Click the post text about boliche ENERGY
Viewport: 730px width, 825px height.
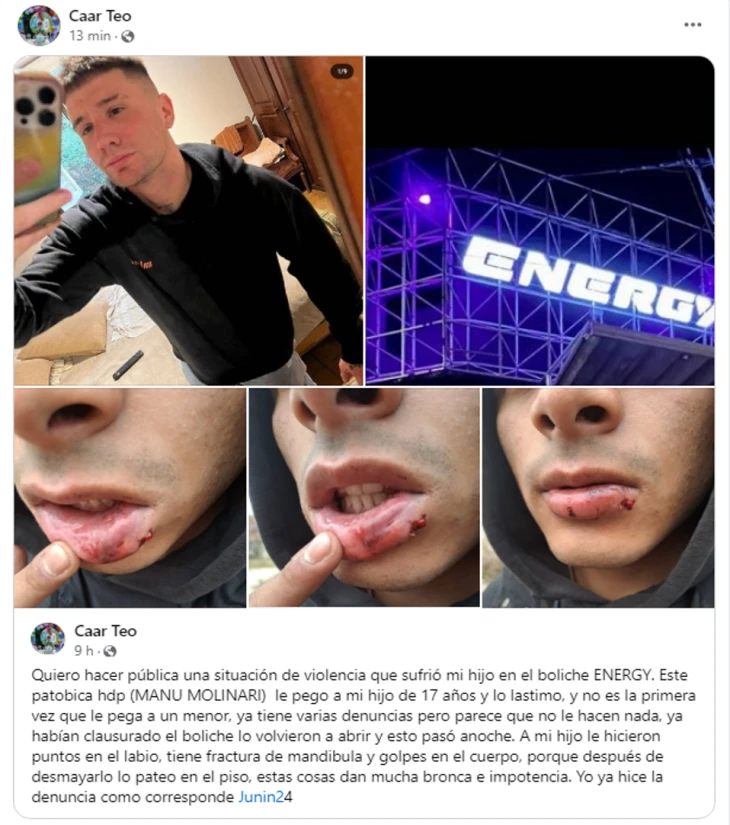pyautogui.click(x=364, y=736)
